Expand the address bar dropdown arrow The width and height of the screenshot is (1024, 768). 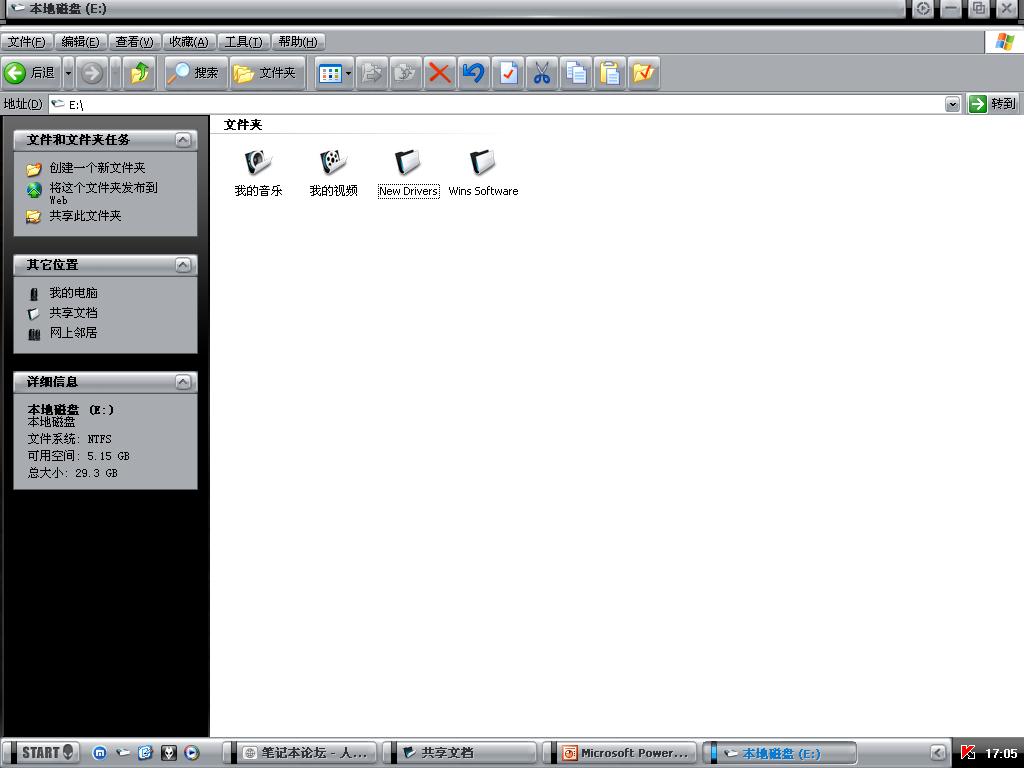click(952, 104)
